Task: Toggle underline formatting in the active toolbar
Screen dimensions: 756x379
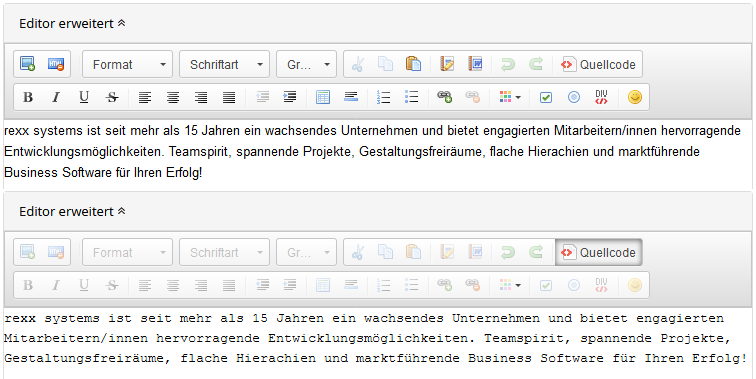Action: click(x=84, y=97)
